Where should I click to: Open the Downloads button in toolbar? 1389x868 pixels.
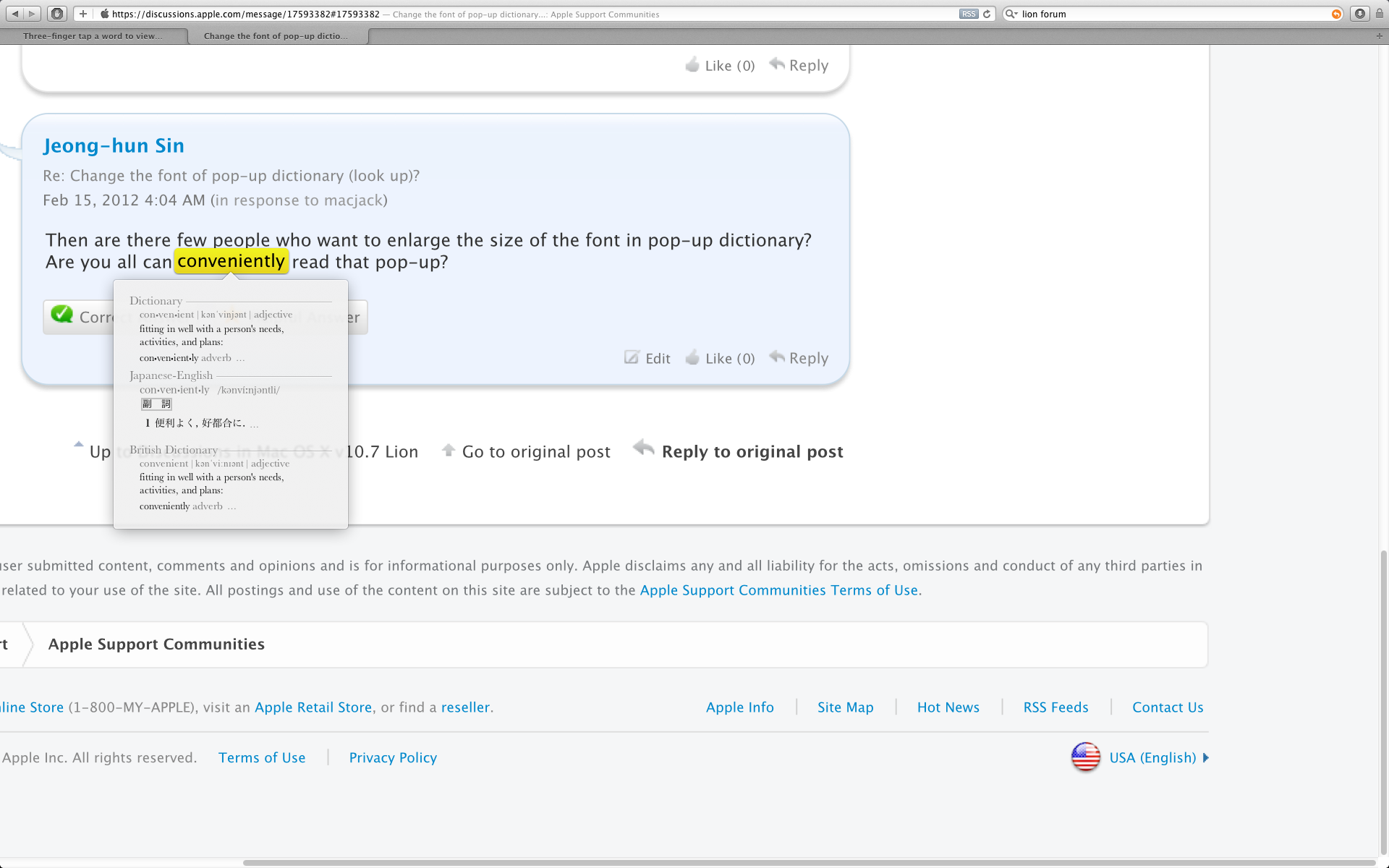[x=1360, y=14]
